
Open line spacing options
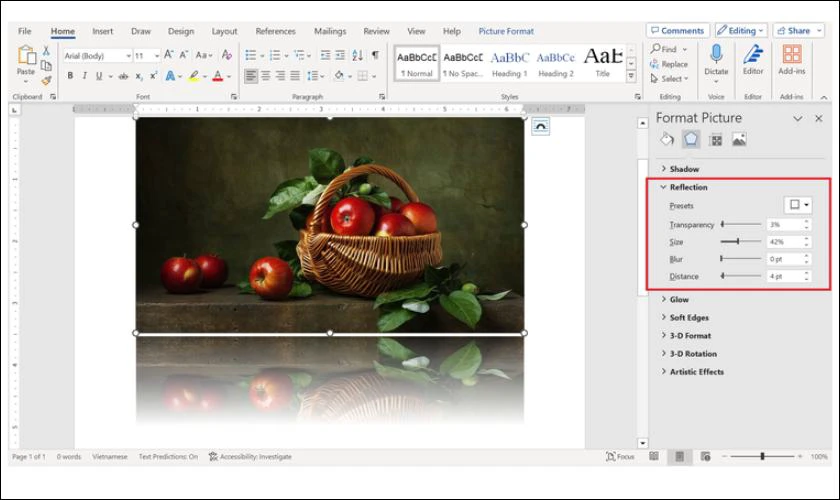(x=313, y=76)
